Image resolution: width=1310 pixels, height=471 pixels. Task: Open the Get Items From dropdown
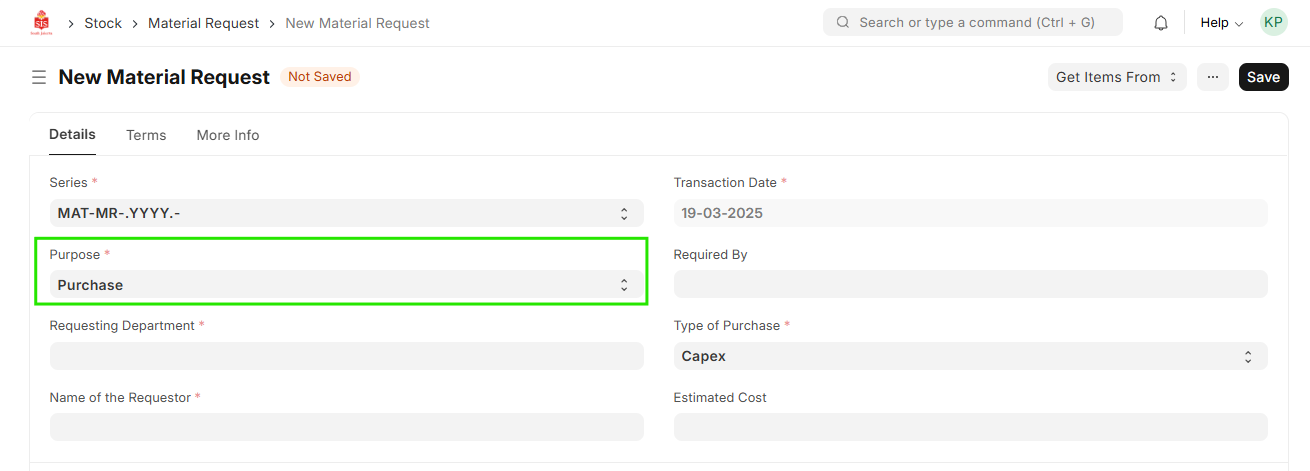tap(1116, 77)
